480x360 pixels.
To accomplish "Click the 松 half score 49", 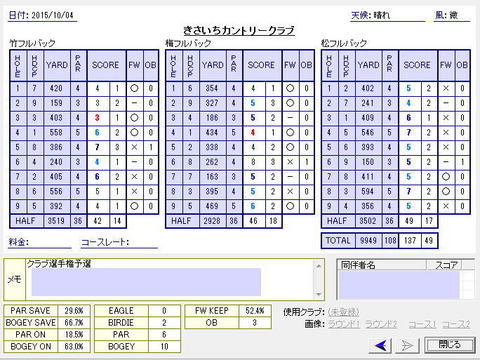I will (409, 221).
